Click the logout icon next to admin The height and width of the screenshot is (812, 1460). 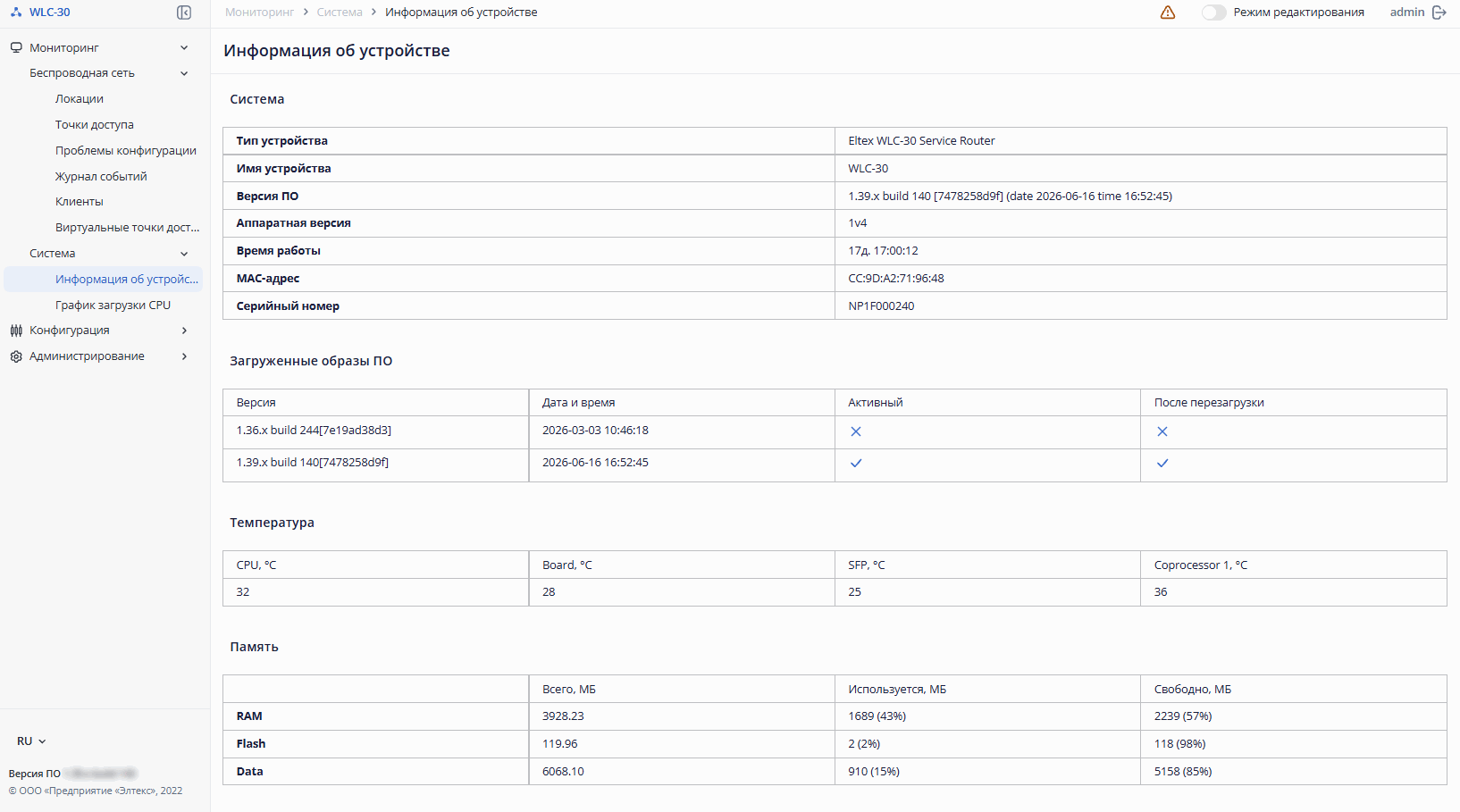1439,13
